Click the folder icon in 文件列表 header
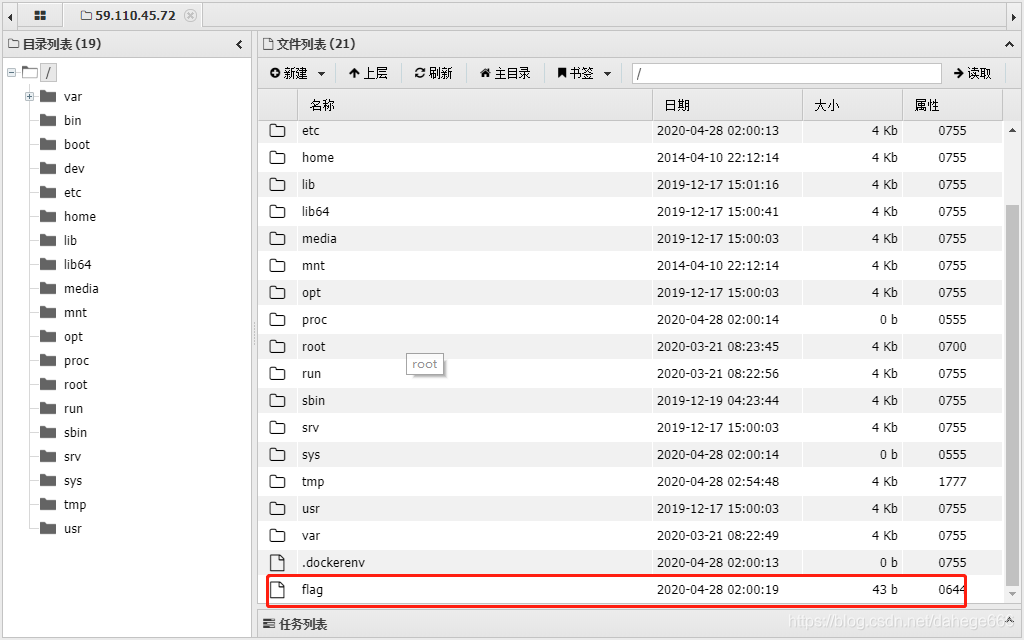Image resolution: width=1024 pixels, height=640 pixels. (268, 43)
